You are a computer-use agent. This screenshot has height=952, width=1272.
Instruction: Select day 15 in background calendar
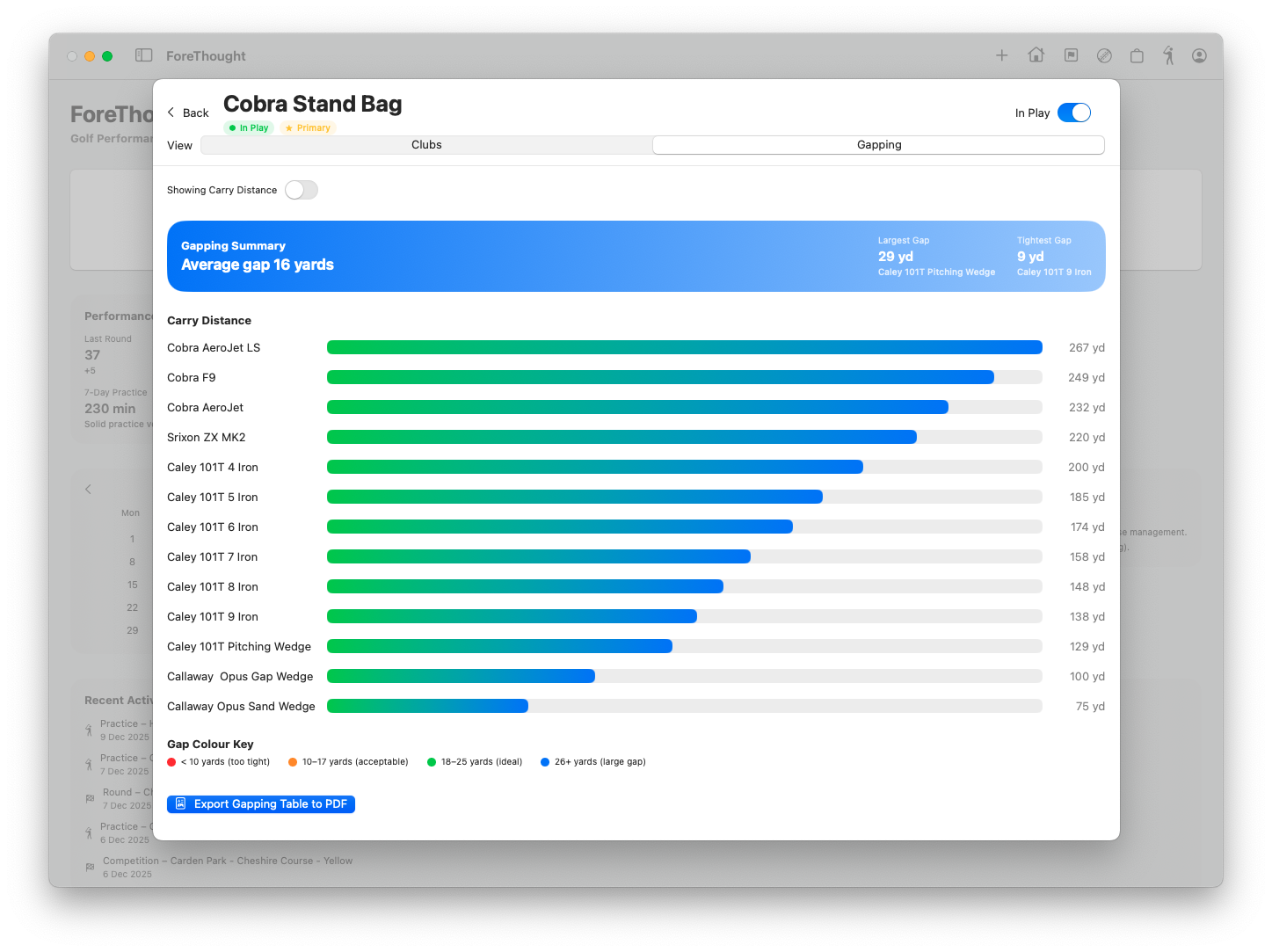(x=132, y=585)
